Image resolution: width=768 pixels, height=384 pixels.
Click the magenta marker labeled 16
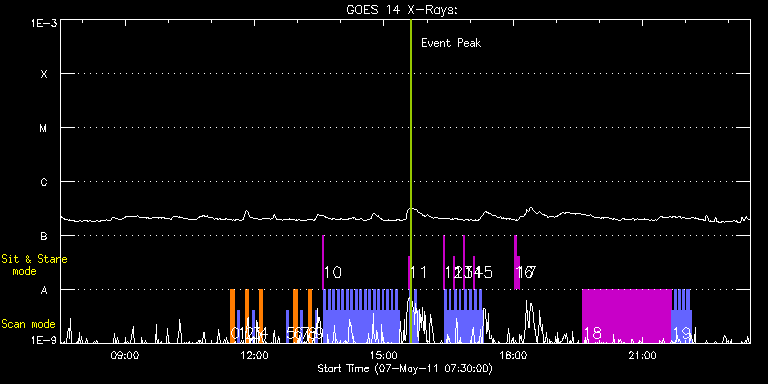516,262
